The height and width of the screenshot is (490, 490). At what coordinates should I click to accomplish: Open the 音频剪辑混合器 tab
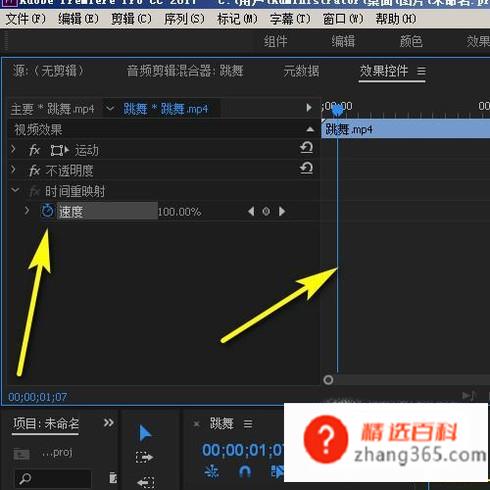coord(185,71)
